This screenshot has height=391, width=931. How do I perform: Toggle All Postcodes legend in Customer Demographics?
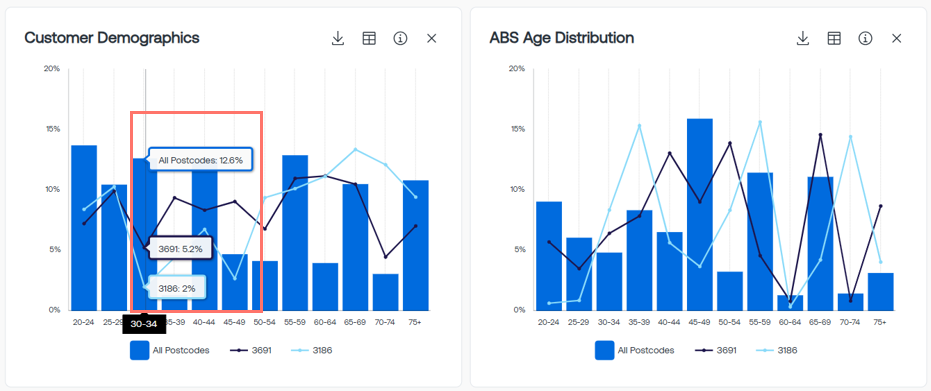point(170,350)
